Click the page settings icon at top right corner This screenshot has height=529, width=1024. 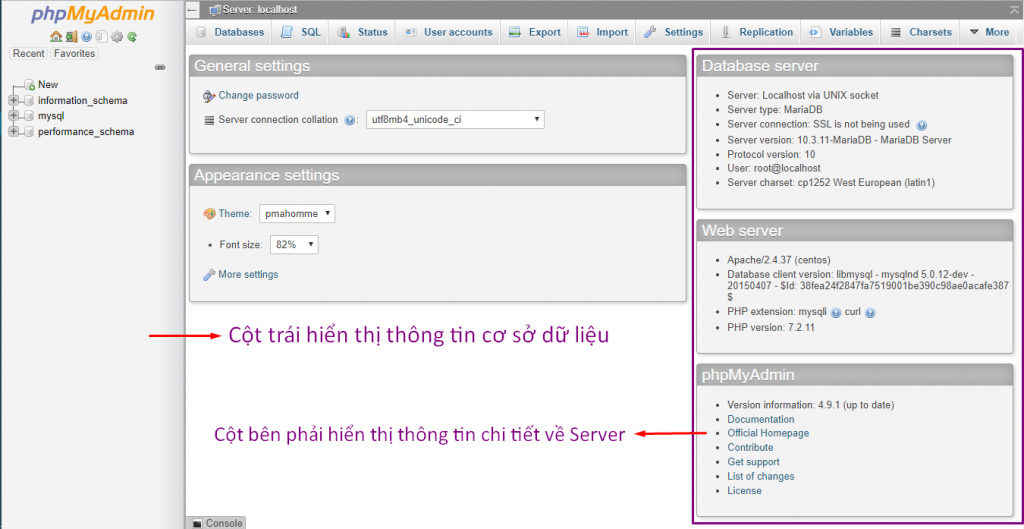click(x=1014, y=10)
